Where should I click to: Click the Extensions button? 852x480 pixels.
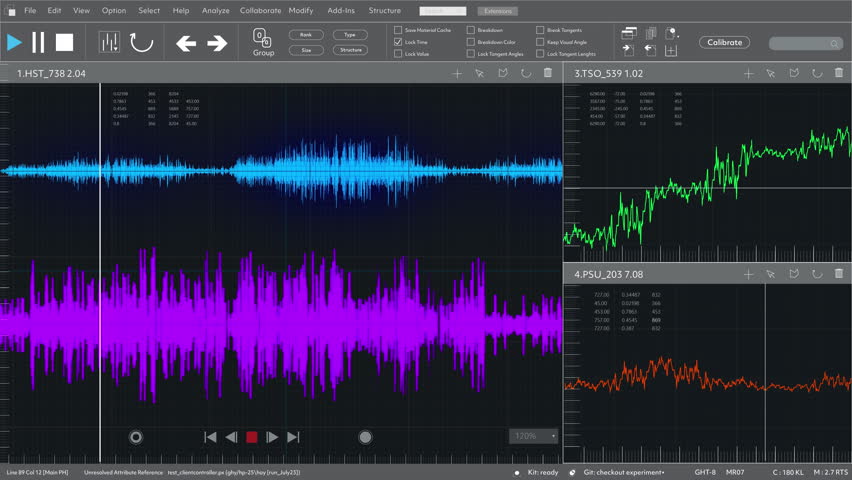pos(498,11)
